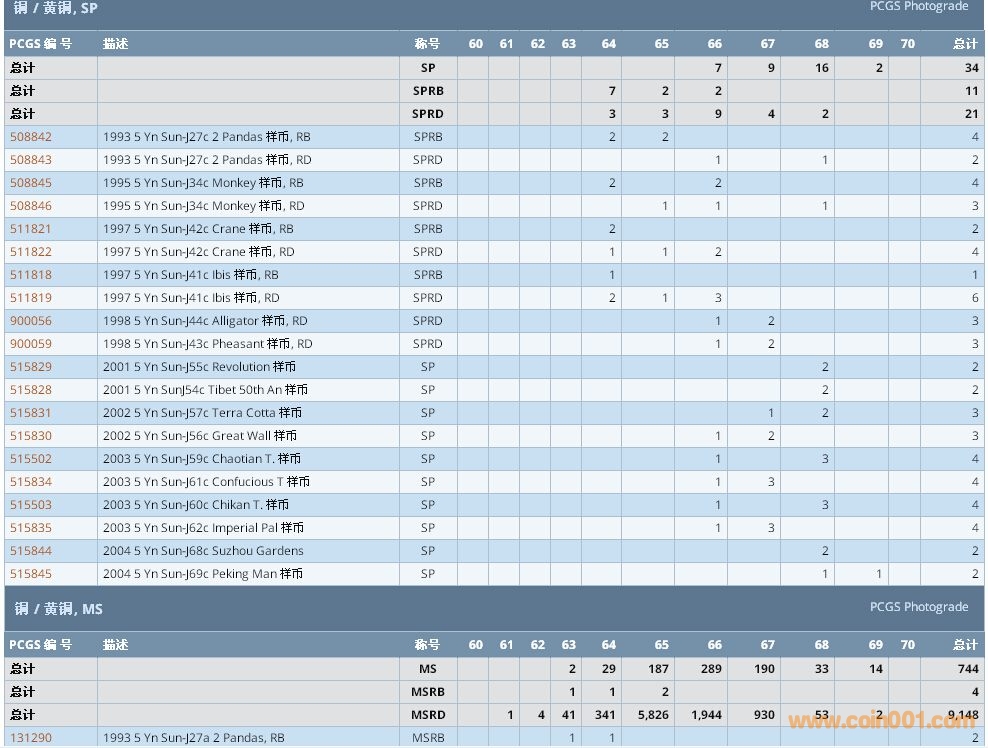Screen dimensions: 988x748
Task: Select the 1997 Sun-J42c Crane RD description
Action: (199, 252)
